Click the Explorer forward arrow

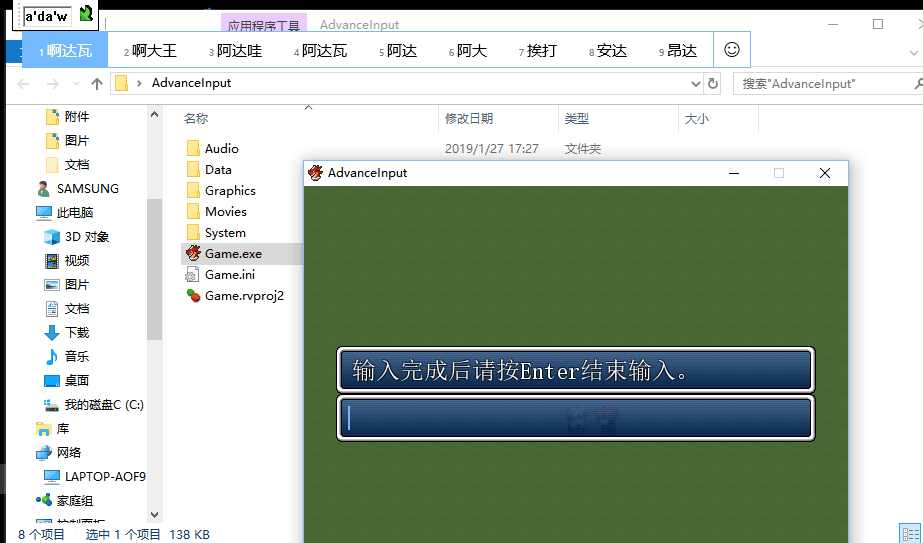click(x=52, y=84)
